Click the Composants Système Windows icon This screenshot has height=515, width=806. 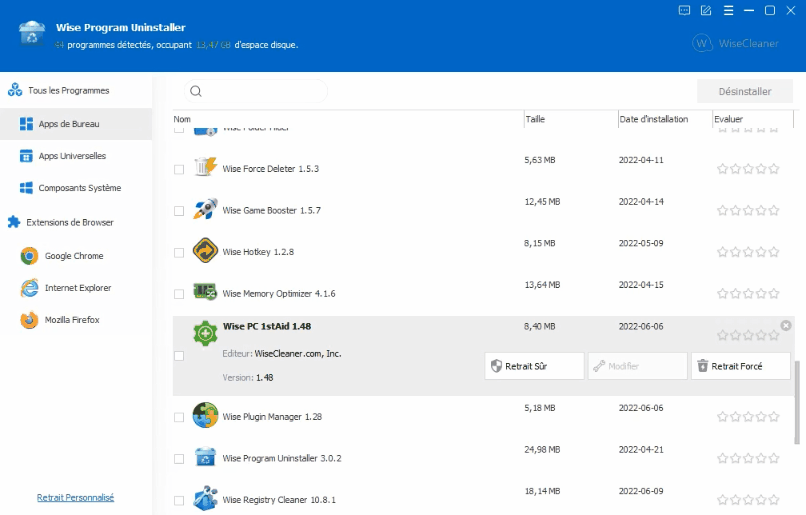pos(26,188)
